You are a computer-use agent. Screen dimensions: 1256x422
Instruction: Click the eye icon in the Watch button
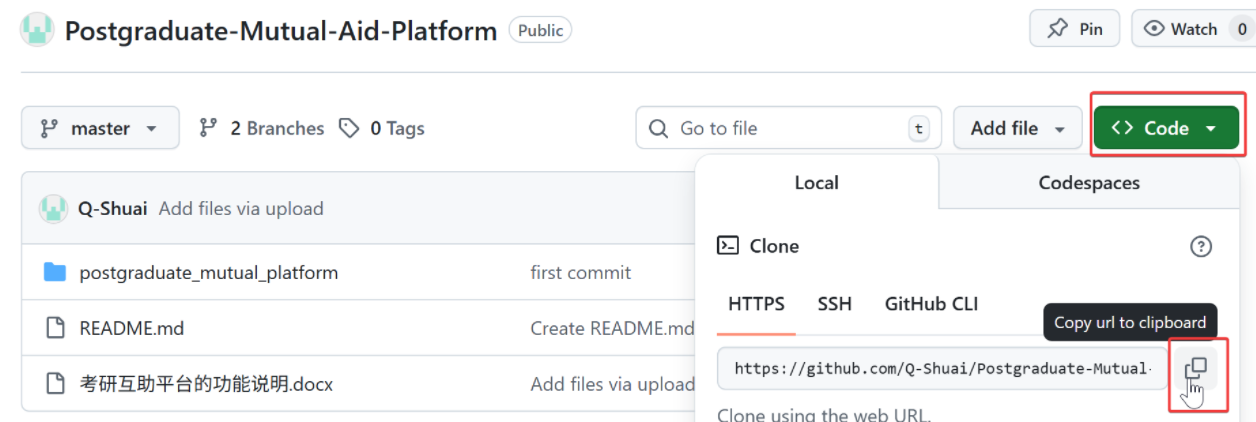click(x=1154, y=29)
